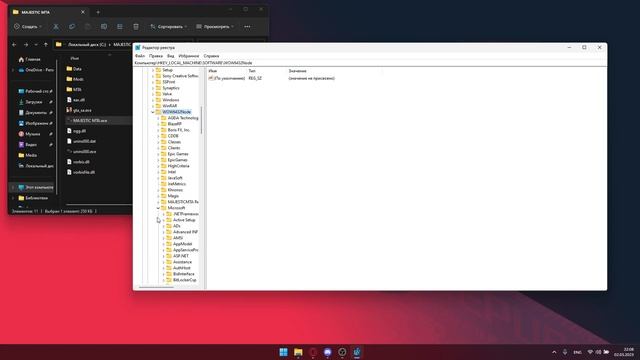Select the HighCriteria registry key
This screenshot has width=640, height=360.
(x=178, y=166)
